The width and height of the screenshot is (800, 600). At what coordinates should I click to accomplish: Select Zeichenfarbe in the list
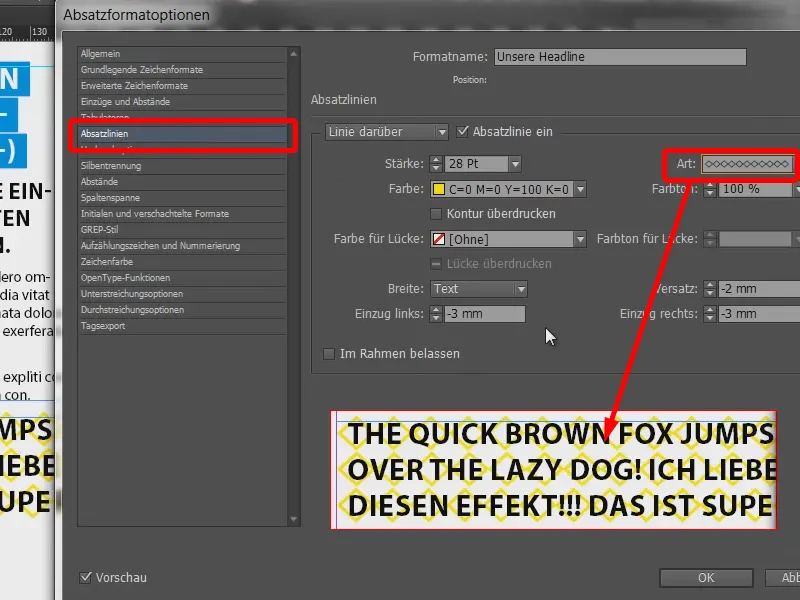point(182,262)
